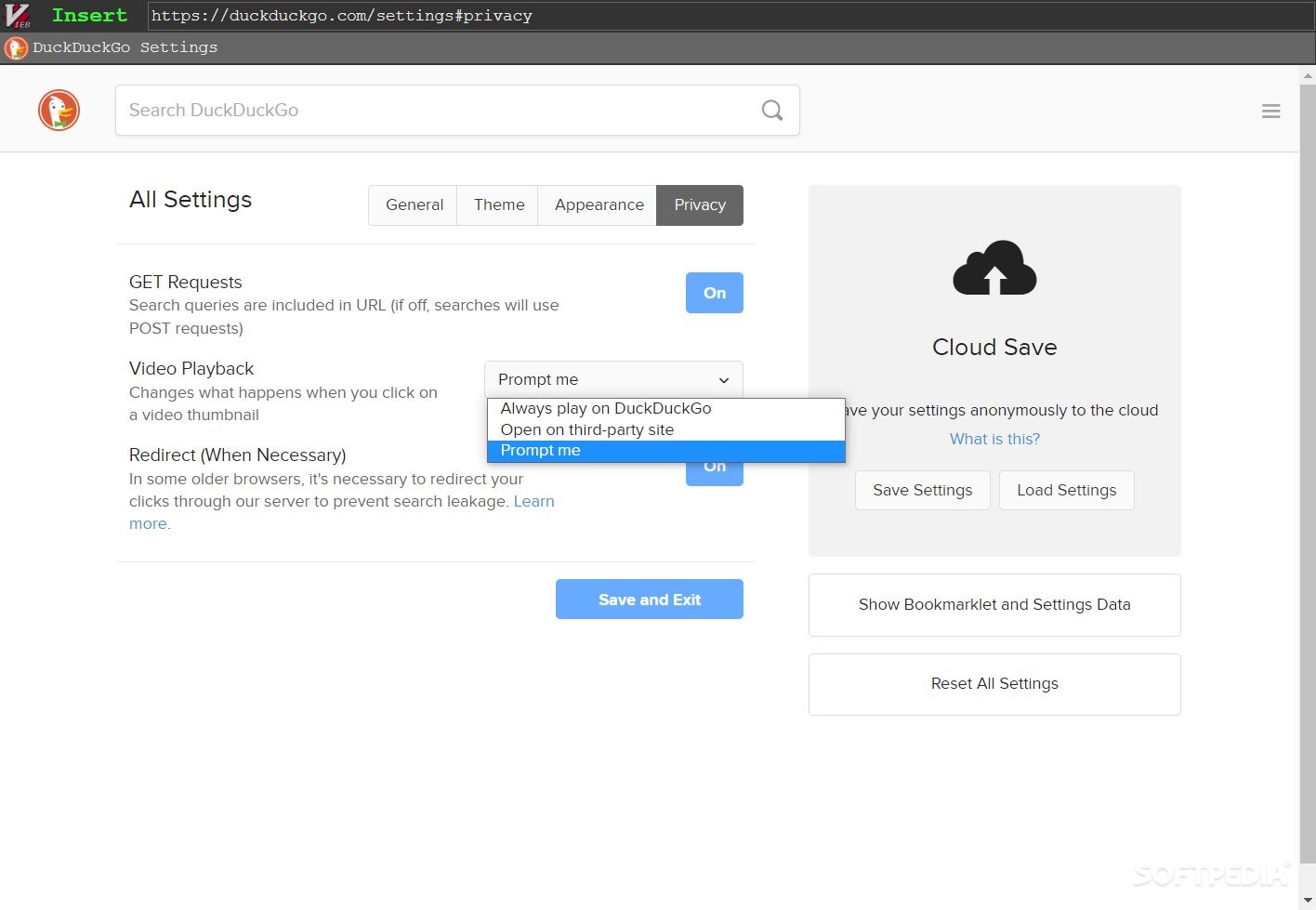Toggle GET Requests On switch
Image resolution: width=1316 pixels, height=910 pixels.
[714, 293]
